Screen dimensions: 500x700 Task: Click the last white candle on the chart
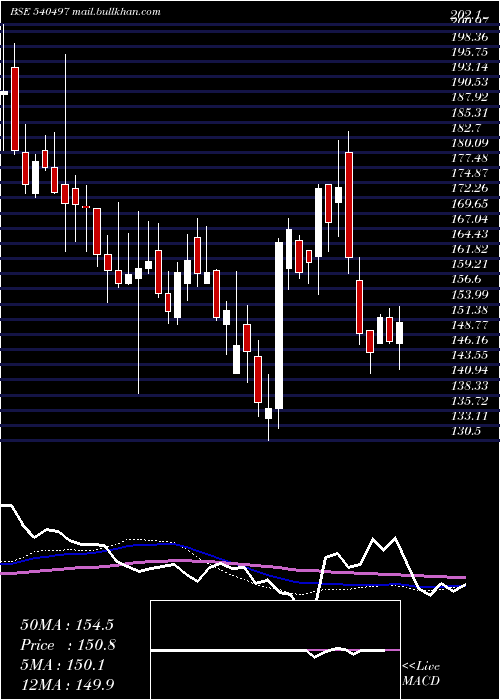click(399, 333)
